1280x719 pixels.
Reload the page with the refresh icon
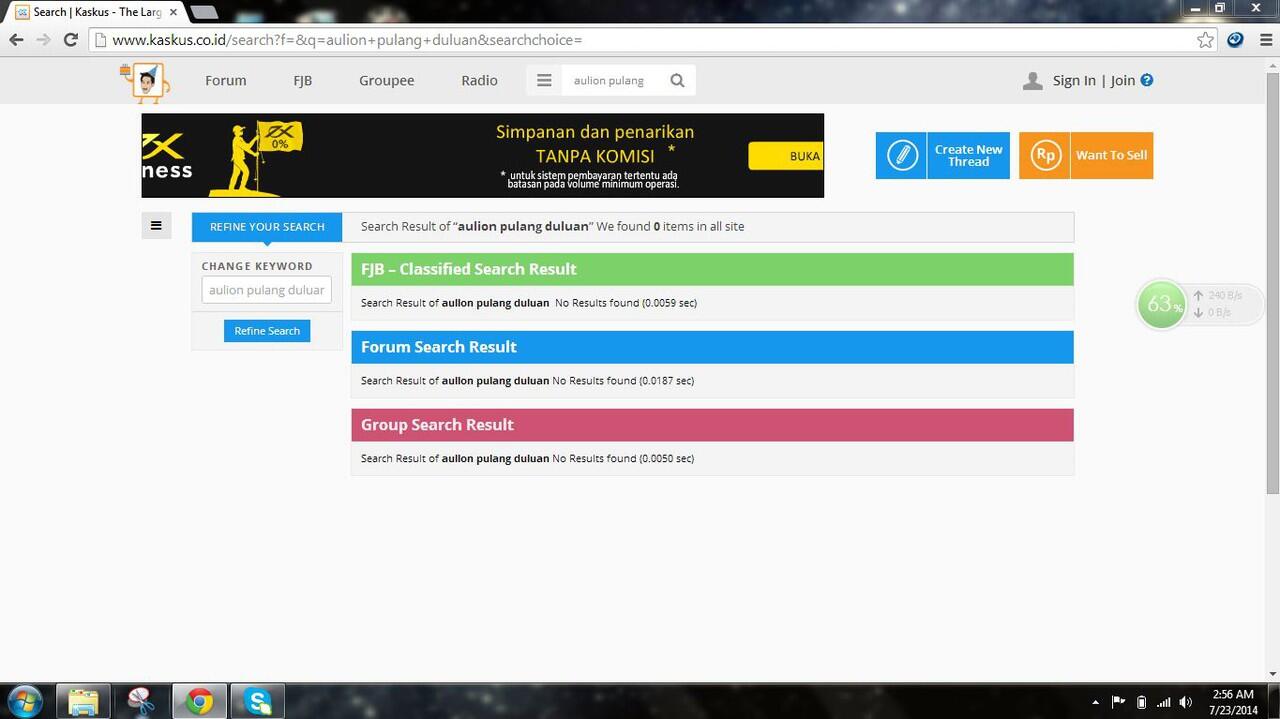tap(70, 40)
